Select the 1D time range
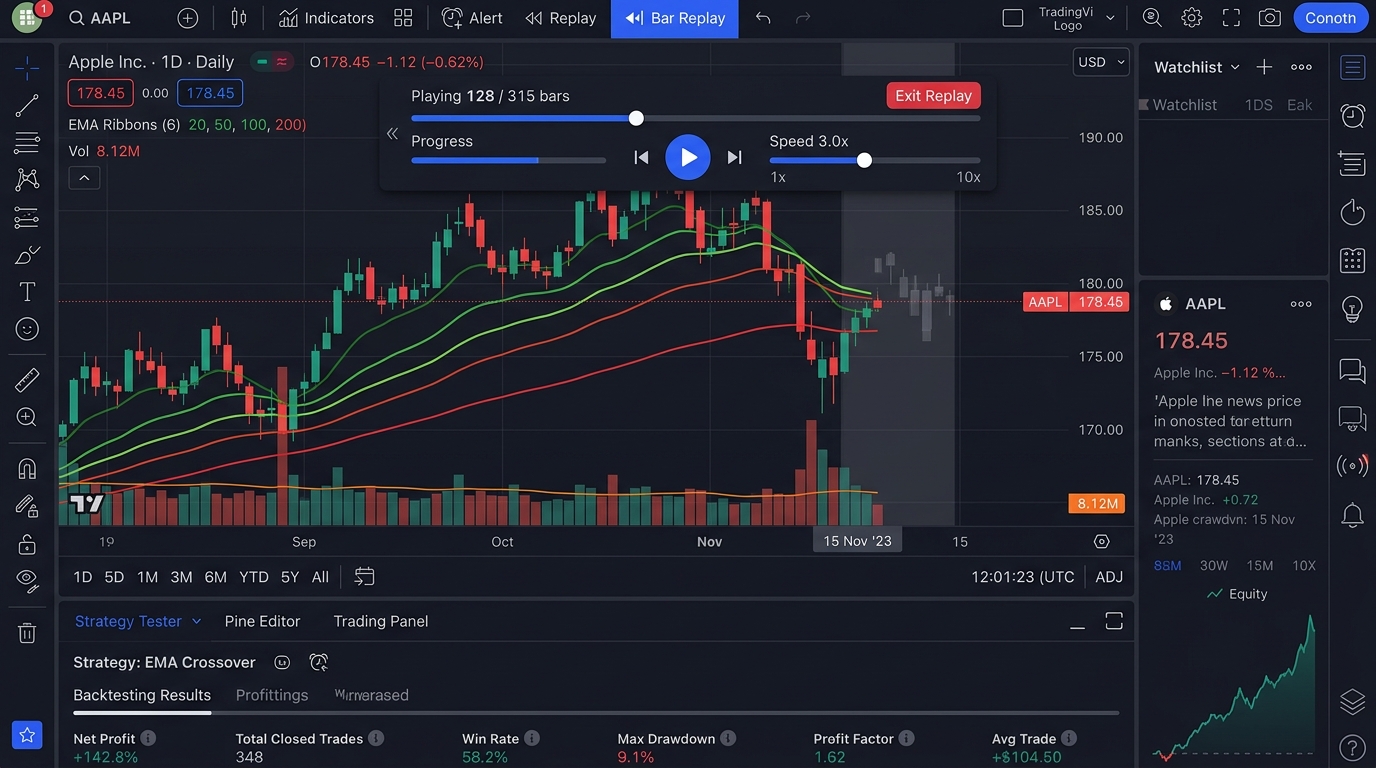This screenshot has width=1376, height=768. [83, 577]
